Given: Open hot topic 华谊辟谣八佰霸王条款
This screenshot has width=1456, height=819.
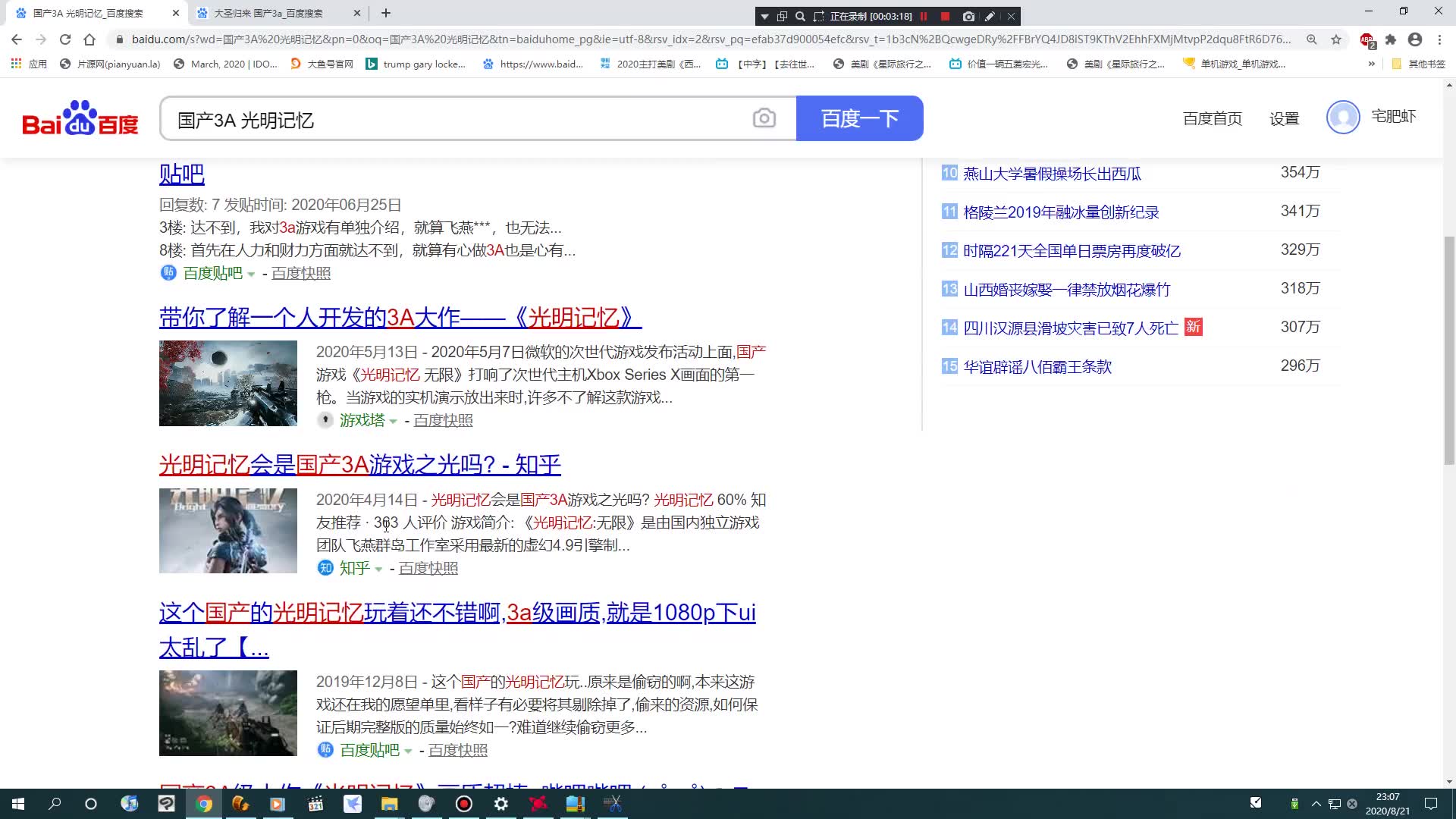Looking at the screenshot, I should point(1037,367).
